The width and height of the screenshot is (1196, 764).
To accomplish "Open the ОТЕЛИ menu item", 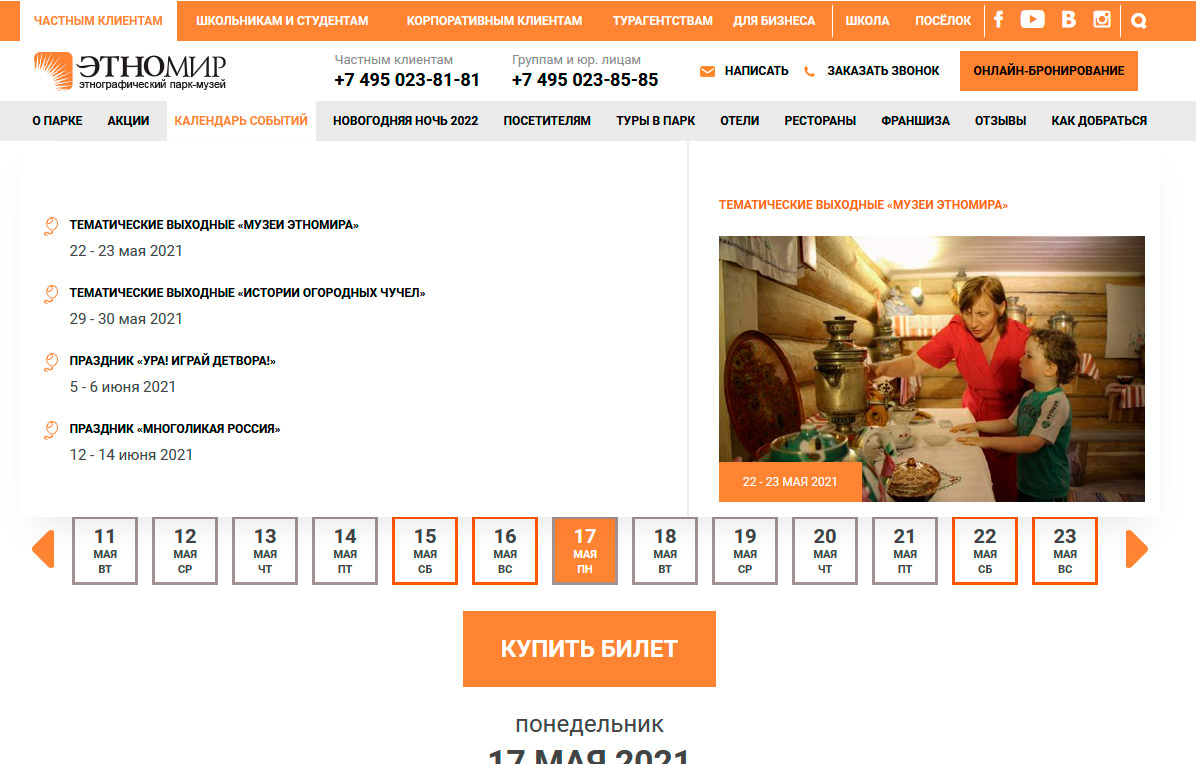I will [739, 120].
